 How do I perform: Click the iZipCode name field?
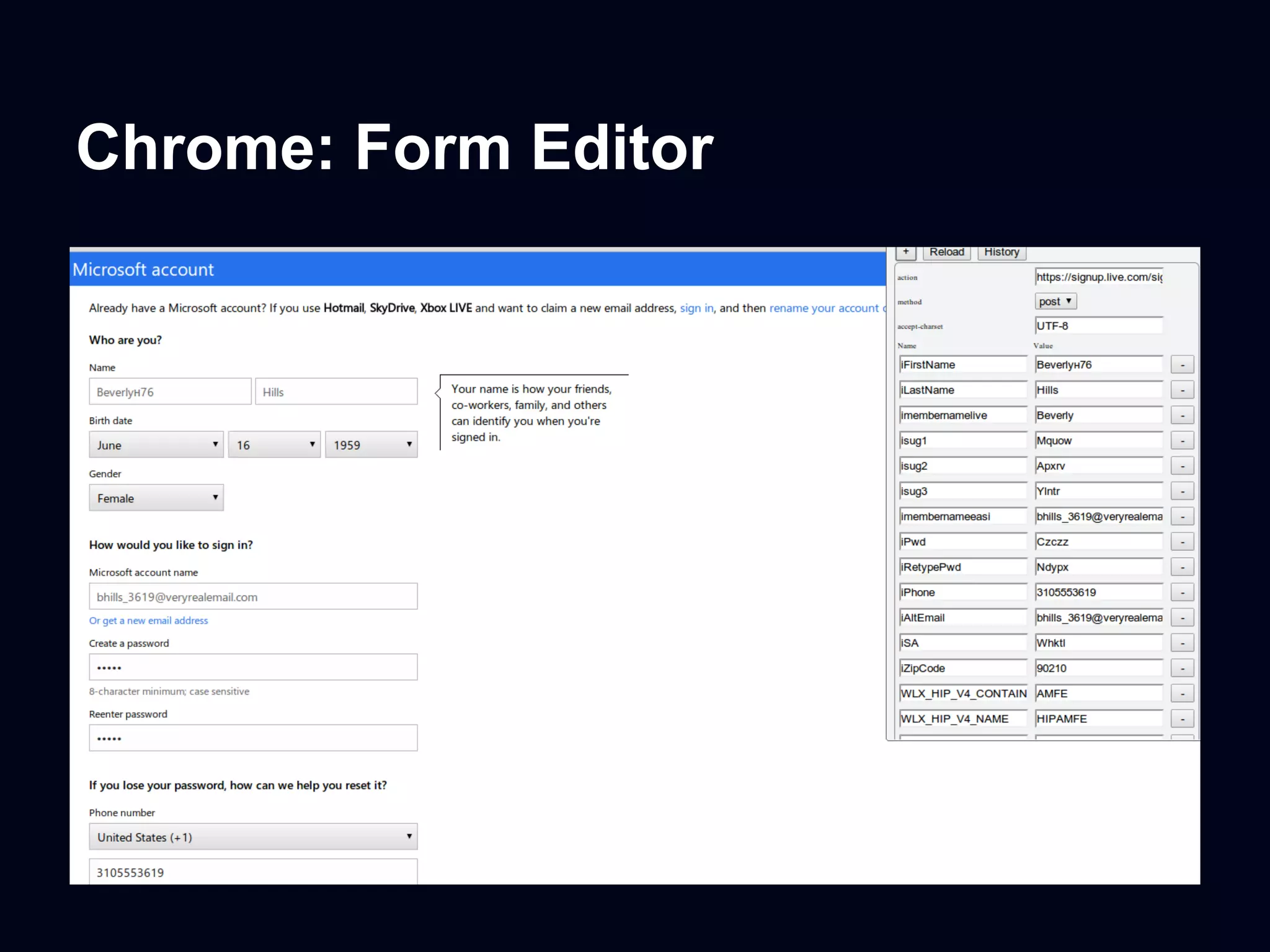pyautogui.click(x=963, y=668)
